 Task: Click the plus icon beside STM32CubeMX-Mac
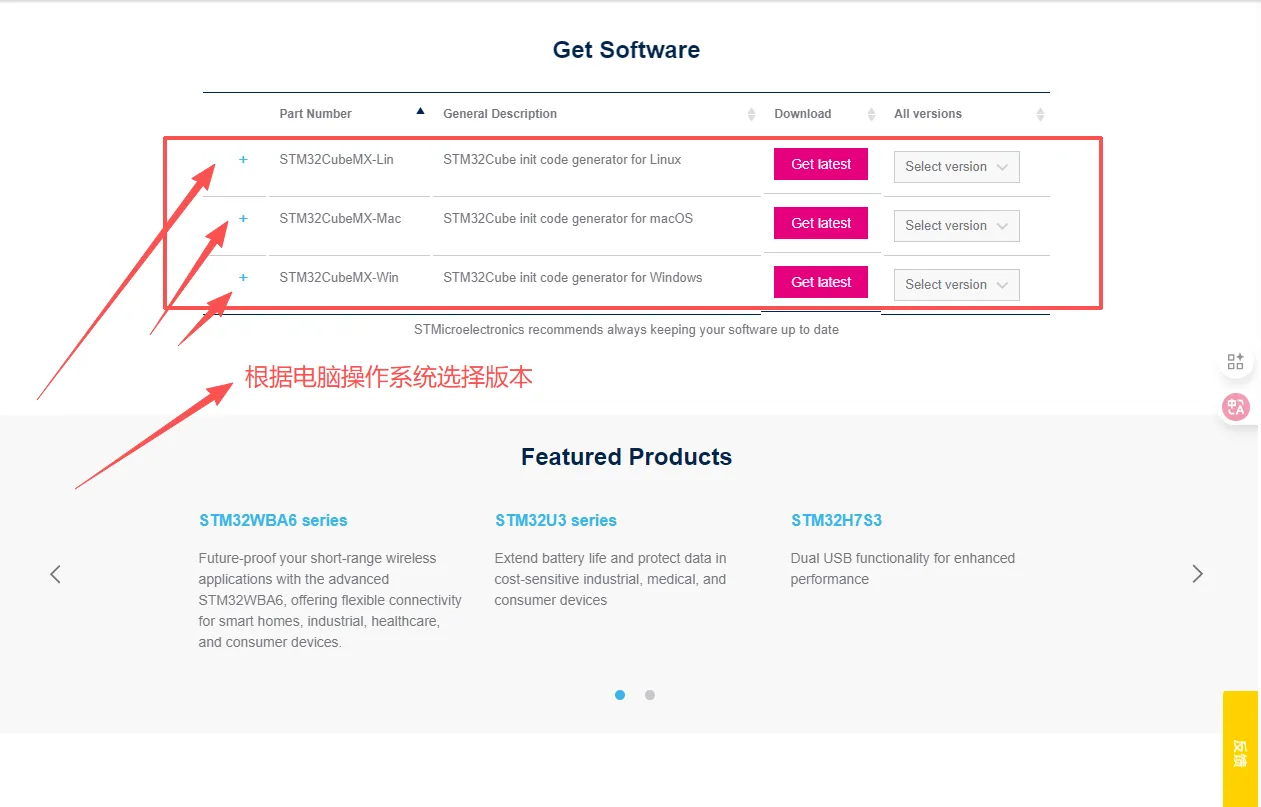pos(243,218)
